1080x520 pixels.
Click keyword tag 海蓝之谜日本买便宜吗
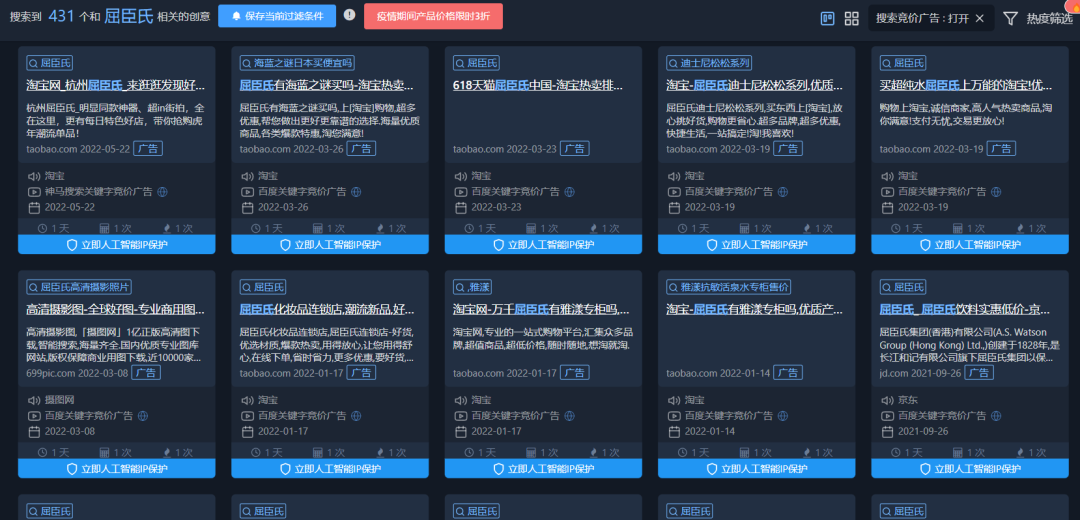tap(297, 63)
